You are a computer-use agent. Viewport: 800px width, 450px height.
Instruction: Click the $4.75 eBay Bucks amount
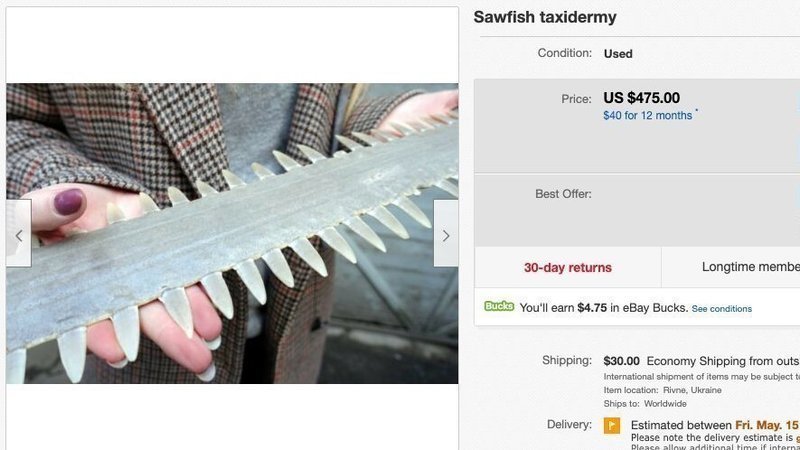592,308
